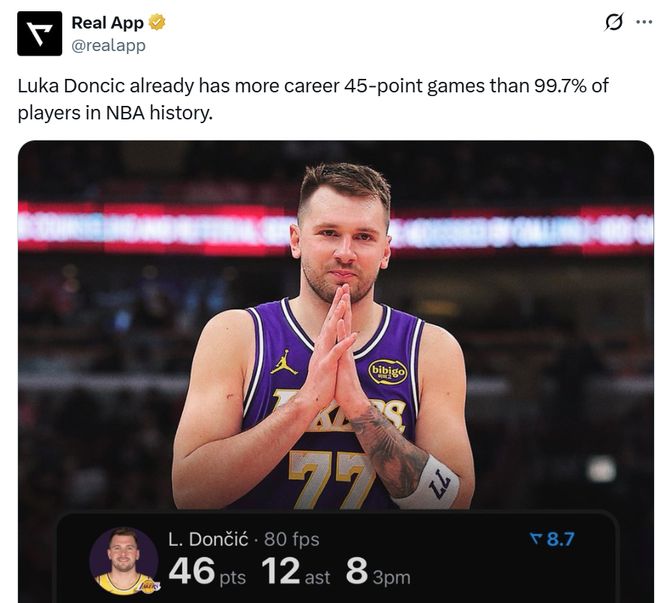Select the L. Dončić name in stat card
Image resolution: width=660 pixels, height=603 pixels.
pos(207,539)
